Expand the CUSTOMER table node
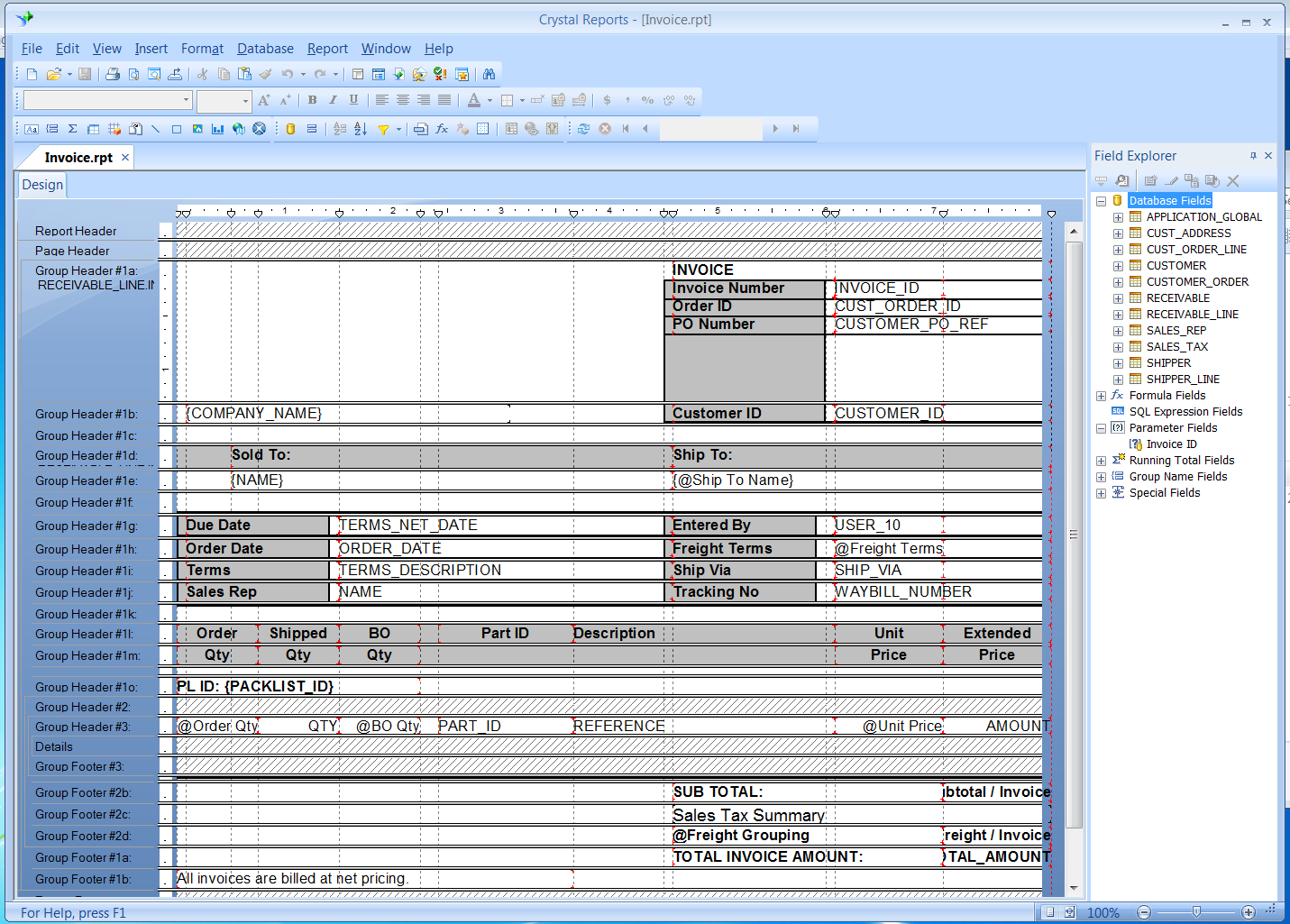1290x924 pixels. click(1118, 266)
